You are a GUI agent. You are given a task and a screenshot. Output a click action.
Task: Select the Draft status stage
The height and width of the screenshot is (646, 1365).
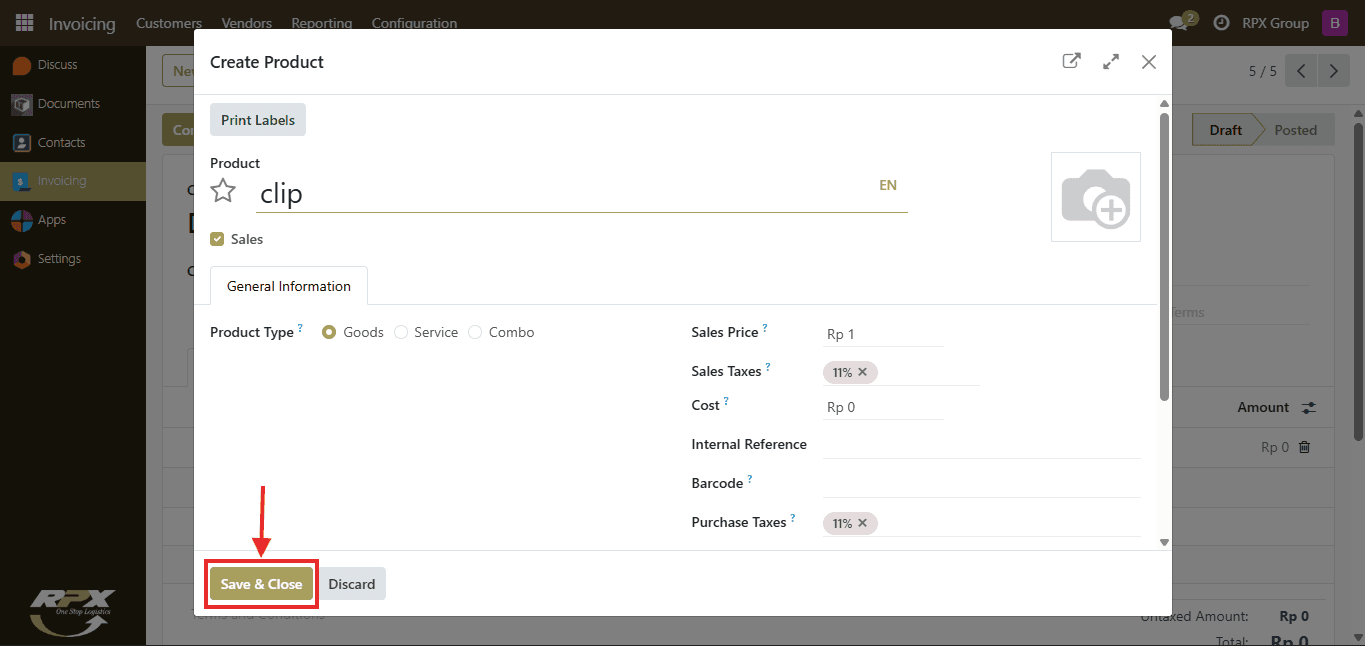[1226, 130]
